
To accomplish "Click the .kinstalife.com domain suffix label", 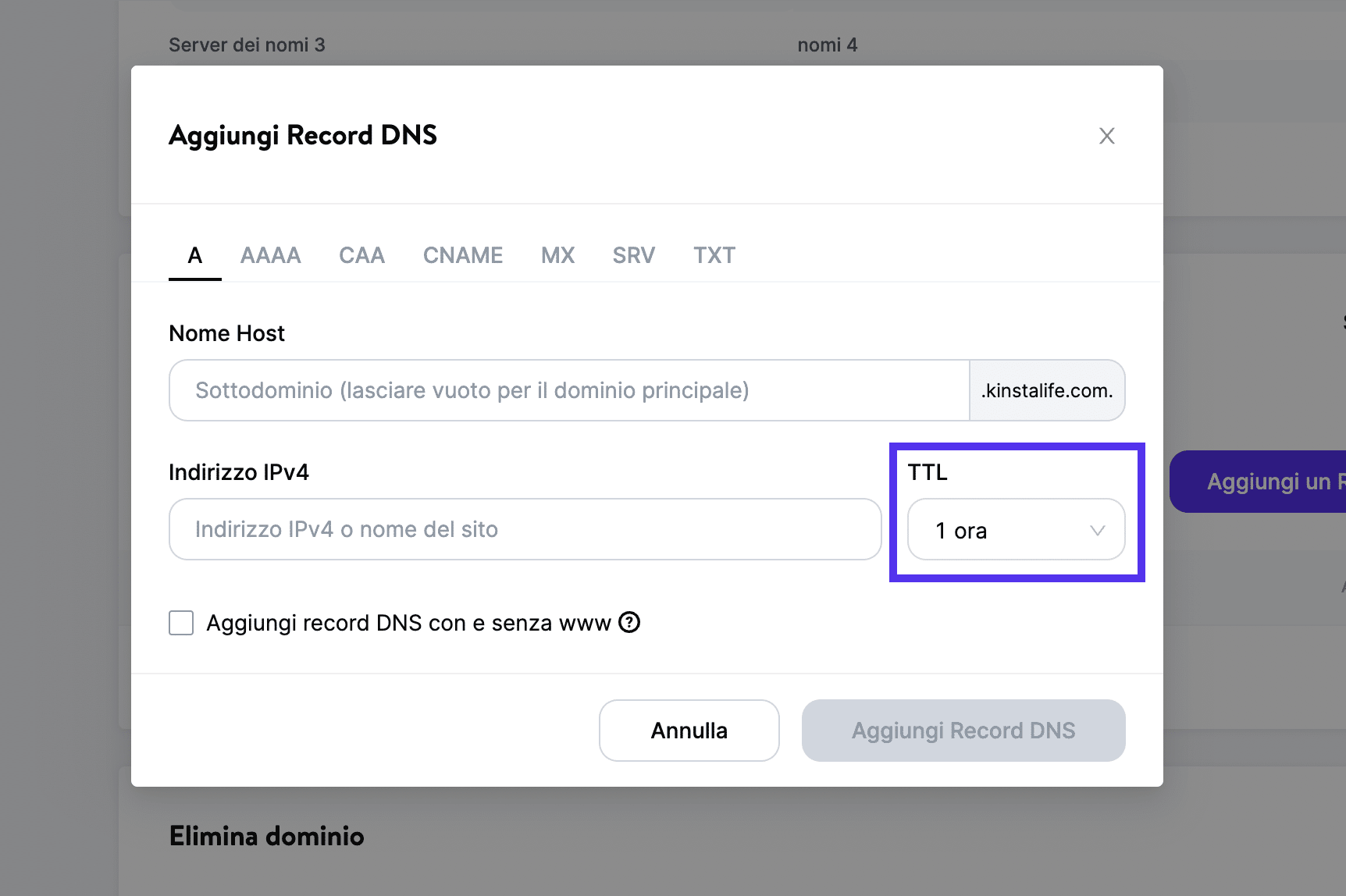I will point(1047,390).
